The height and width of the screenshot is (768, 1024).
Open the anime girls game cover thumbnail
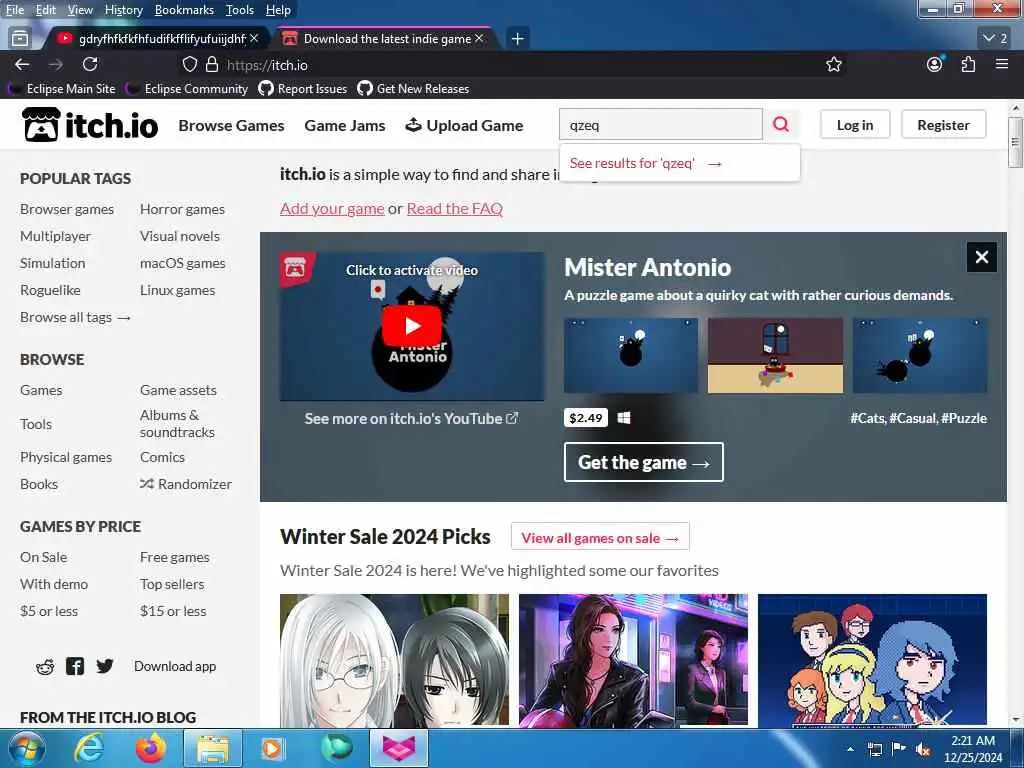[394, 660]
